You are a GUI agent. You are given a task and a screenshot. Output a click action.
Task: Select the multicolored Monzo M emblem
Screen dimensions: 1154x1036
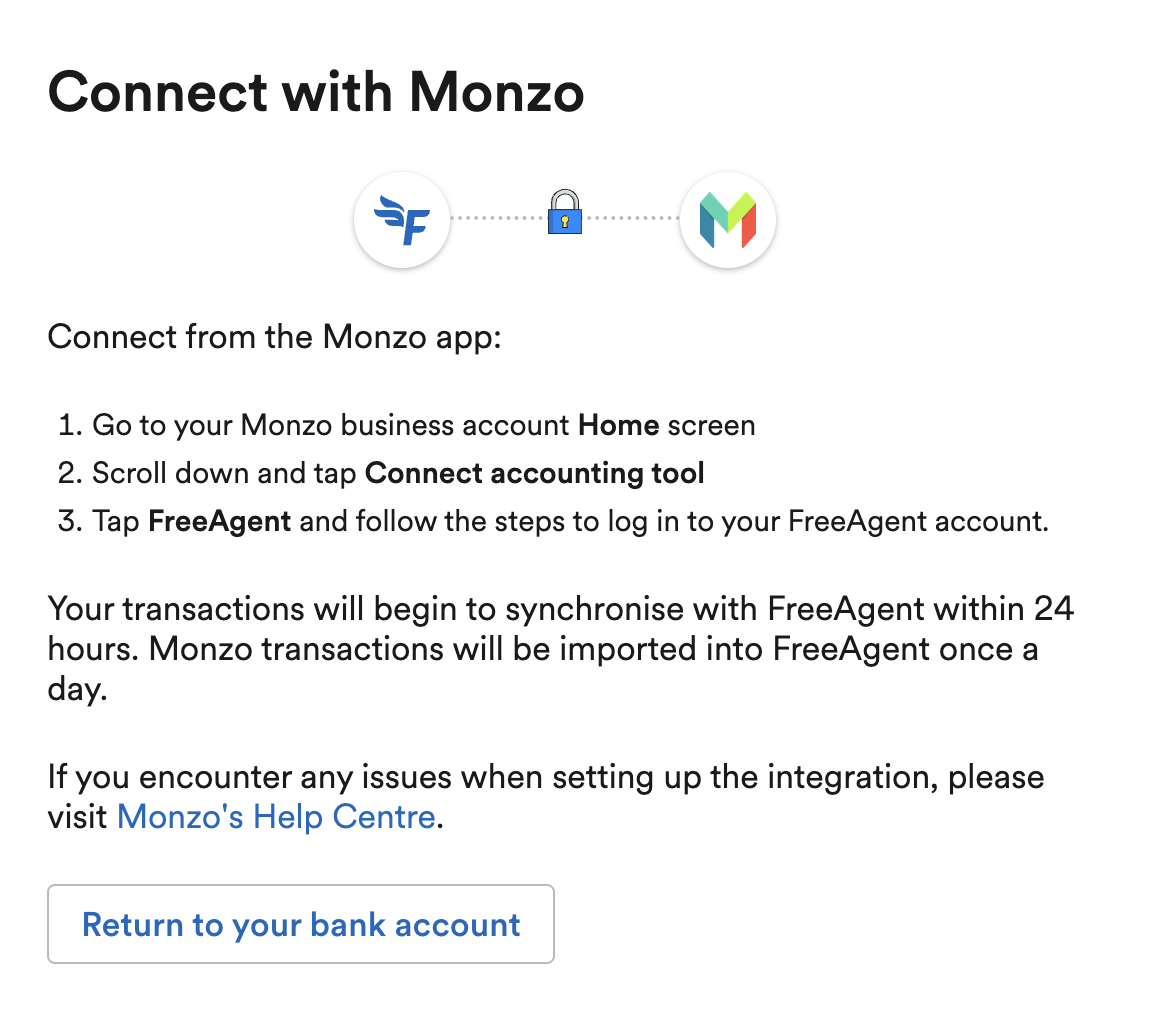point(728,220)
